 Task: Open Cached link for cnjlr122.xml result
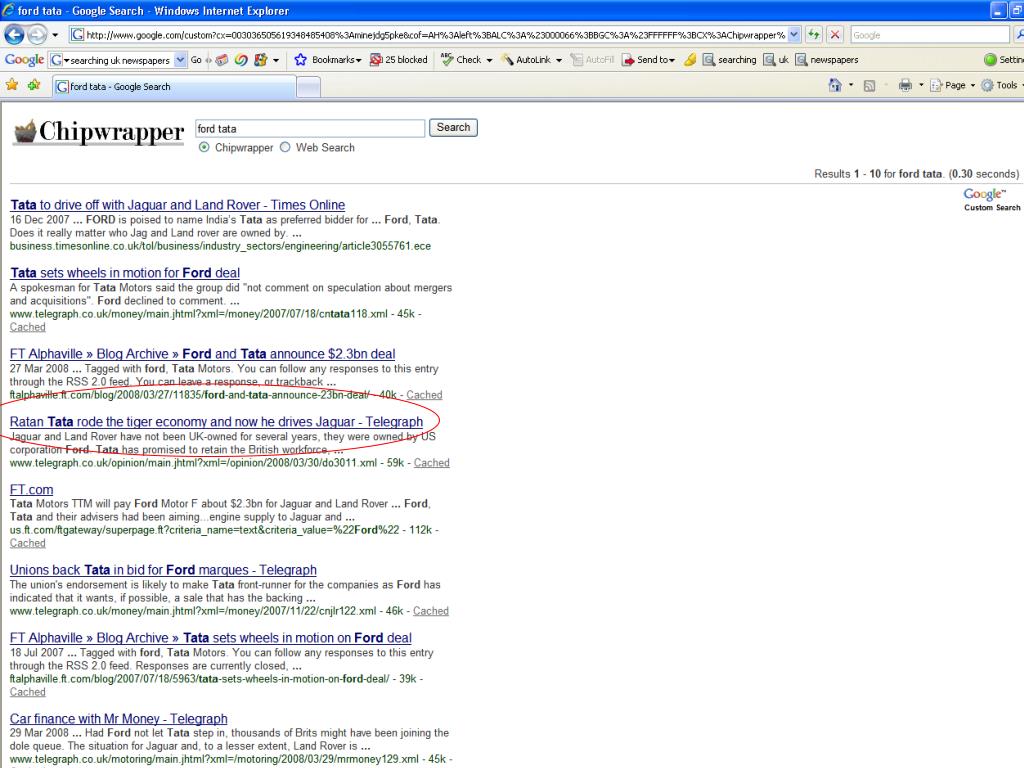(431, 611)
